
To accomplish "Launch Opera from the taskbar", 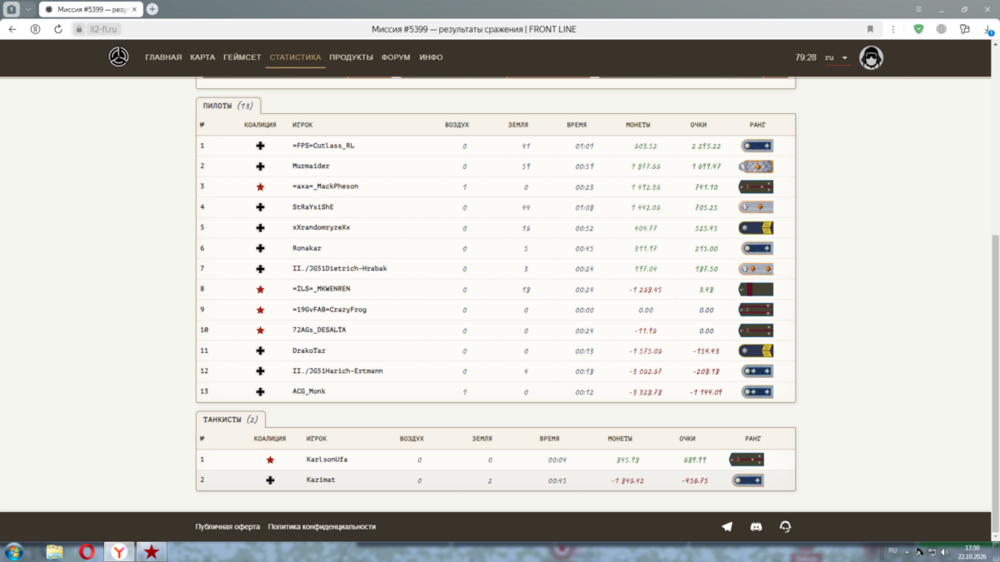I will click(87, 552).
